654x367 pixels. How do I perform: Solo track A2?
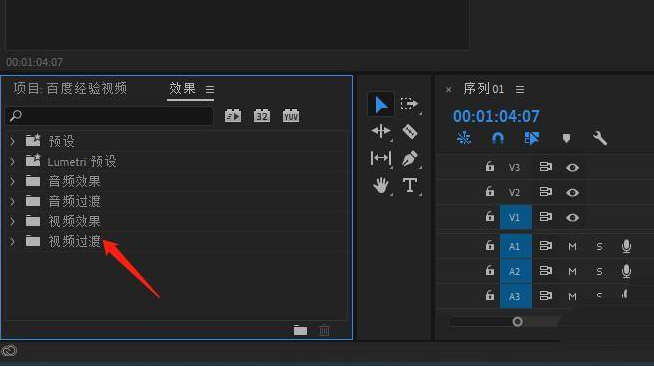coord(599,271)
